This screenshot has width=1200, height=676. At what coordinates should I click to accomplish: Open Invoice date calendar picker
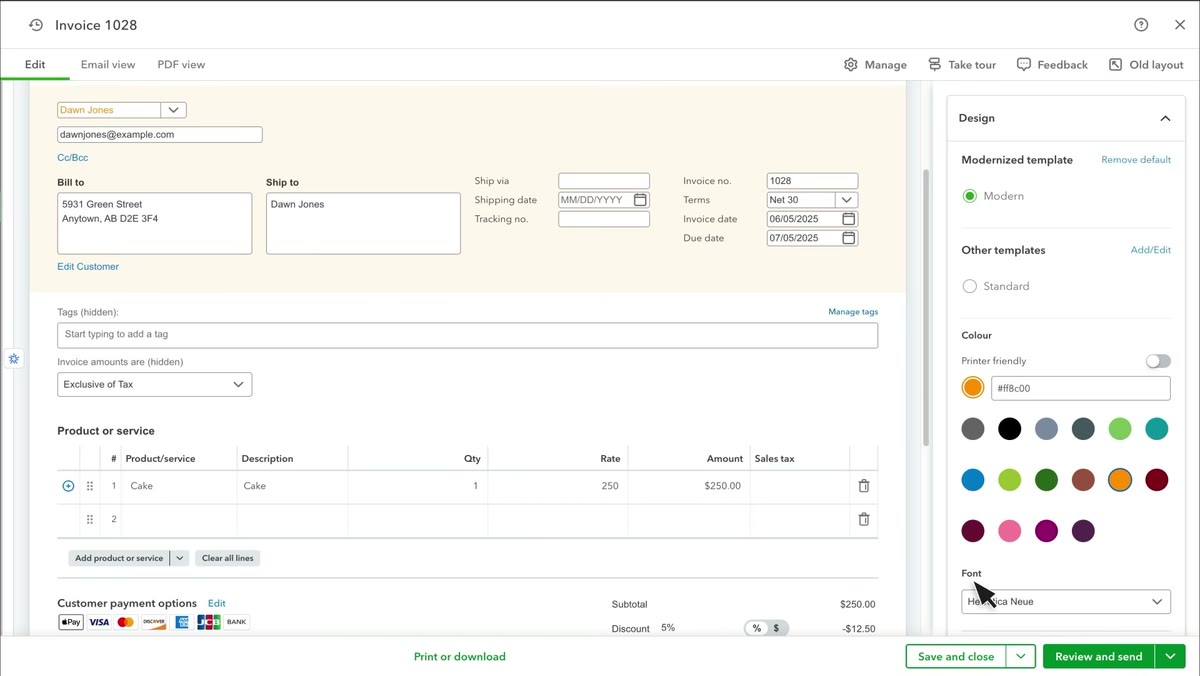click(848, 219)
